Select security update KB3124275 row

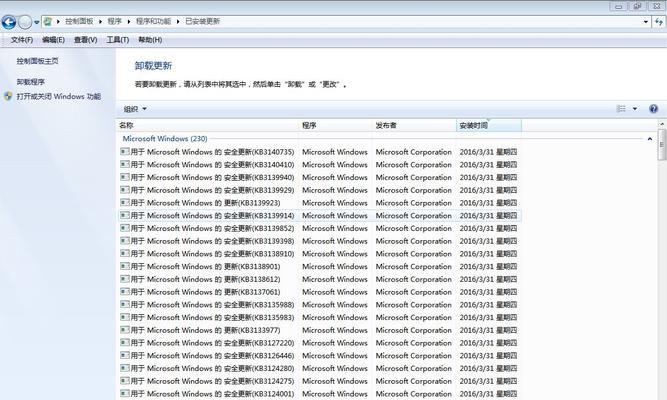319,381
